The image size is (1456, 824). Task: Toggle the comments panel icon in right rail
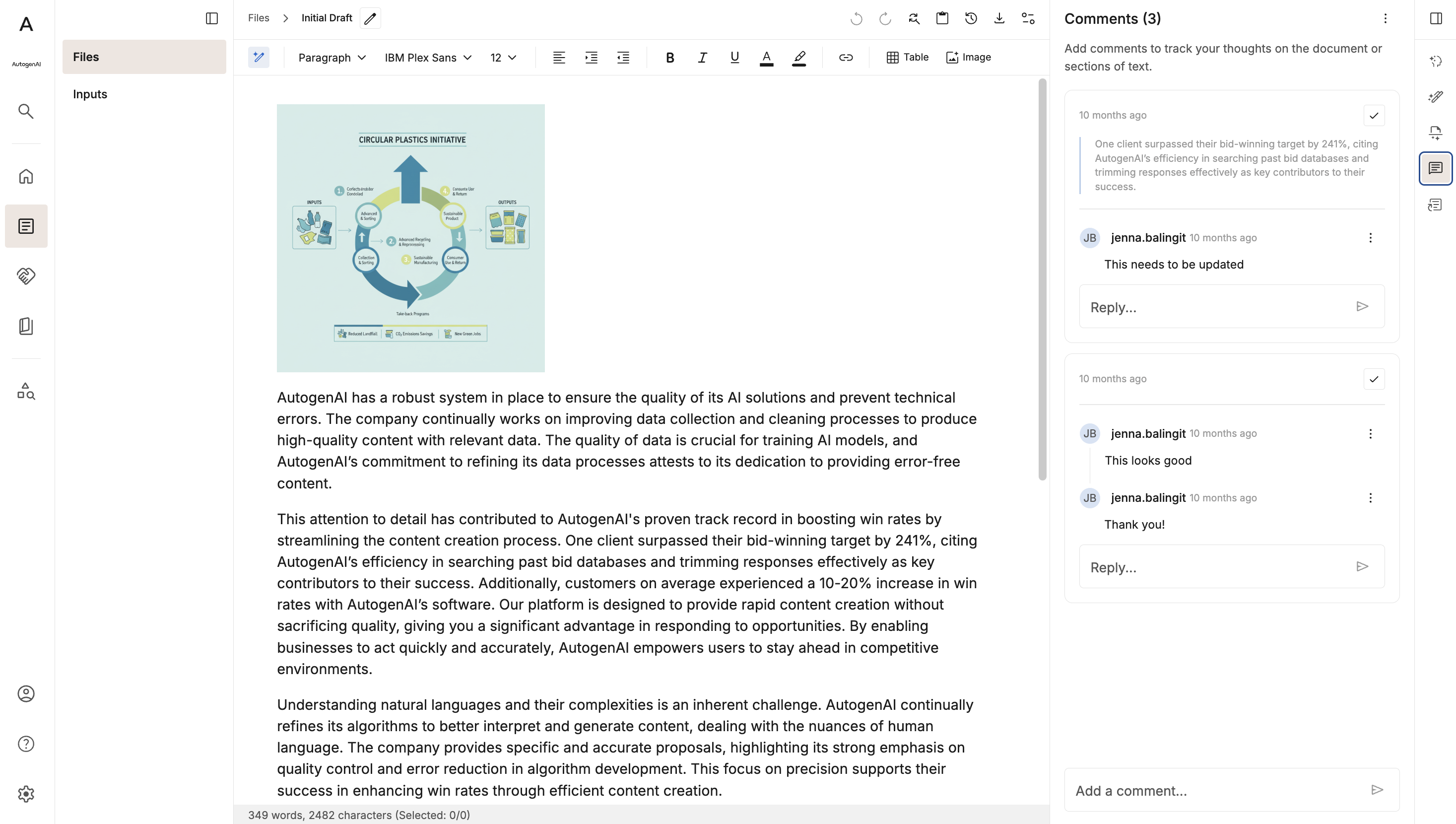coord(1436,169)
